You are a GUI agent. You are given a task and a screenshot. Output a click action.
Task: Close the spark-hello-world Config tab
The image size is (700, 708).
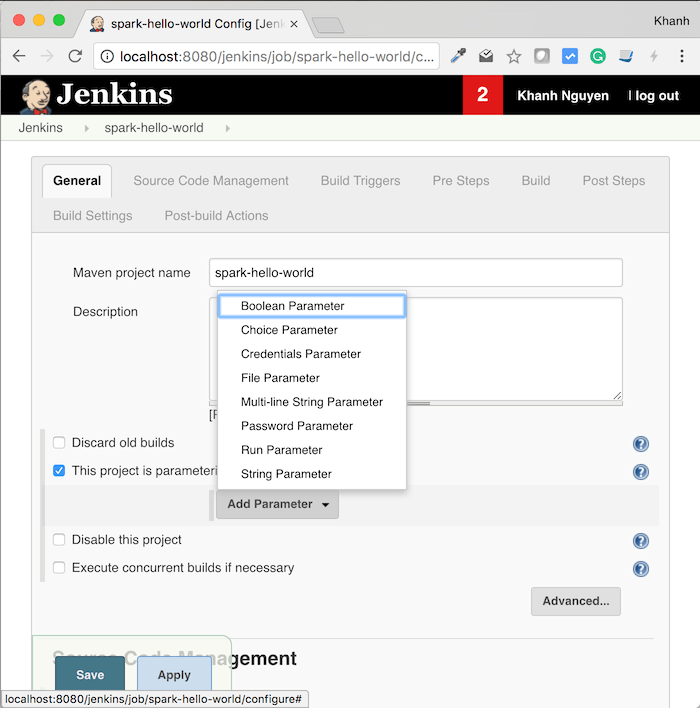(x=294, y=24)
